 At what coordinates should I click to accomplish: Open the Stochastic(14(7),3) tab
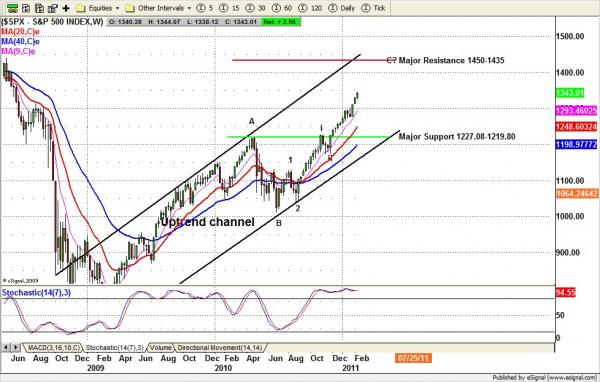click(114, 348)
